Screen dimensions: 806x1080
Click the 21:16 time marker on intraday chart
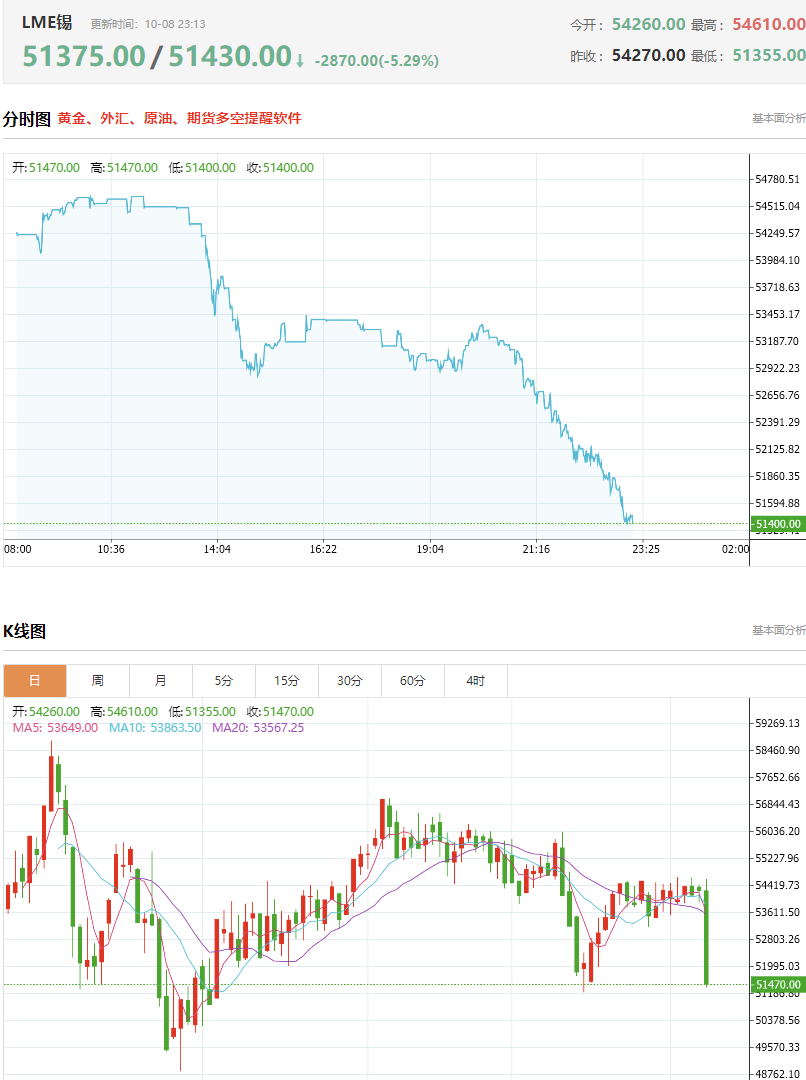(x=536, y=549)
